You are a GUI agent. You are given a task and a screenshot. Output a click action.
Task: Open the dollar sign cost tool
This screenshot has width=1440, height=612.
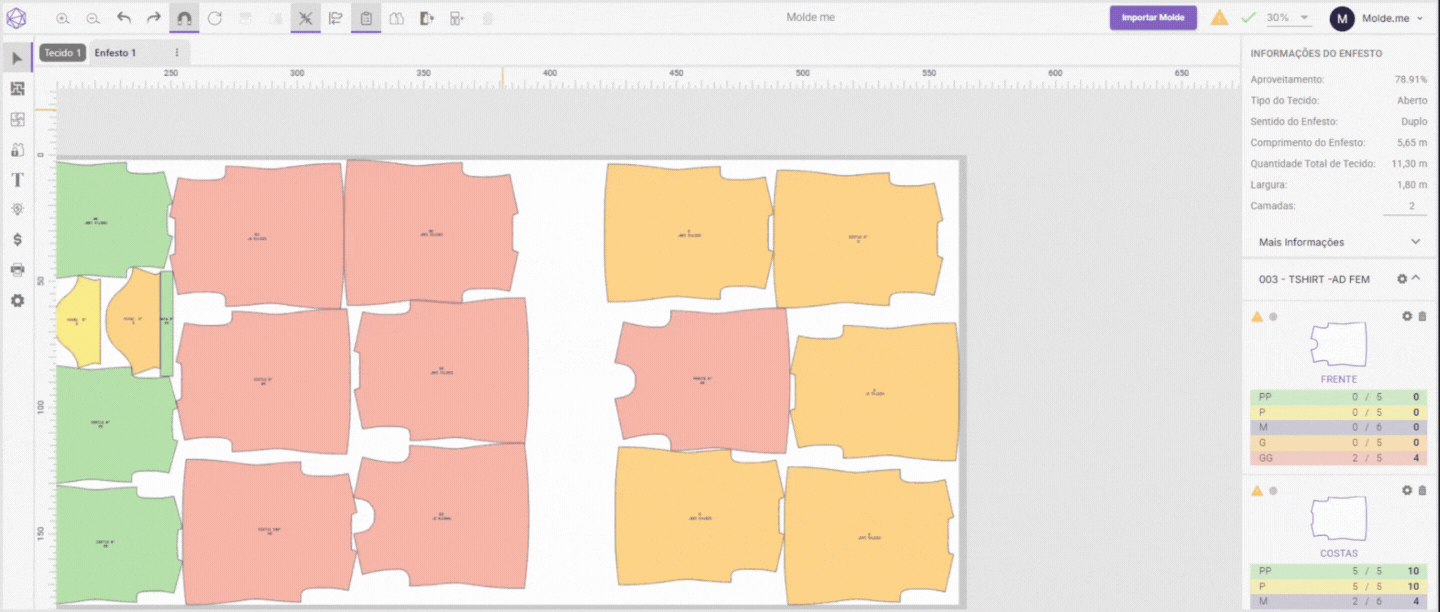coord(17,240)
